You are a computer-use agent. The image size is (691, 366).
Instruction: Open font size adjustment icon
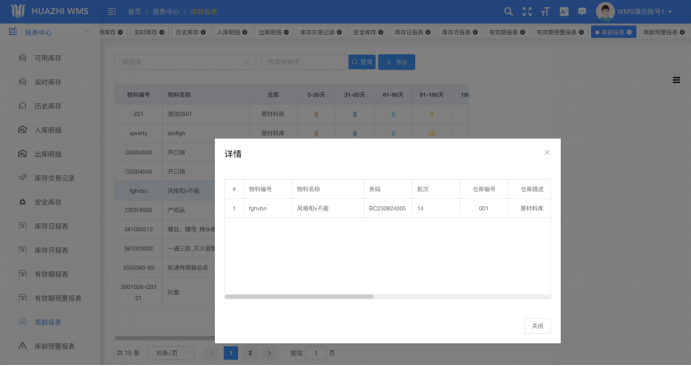click(x=546, y=11)
